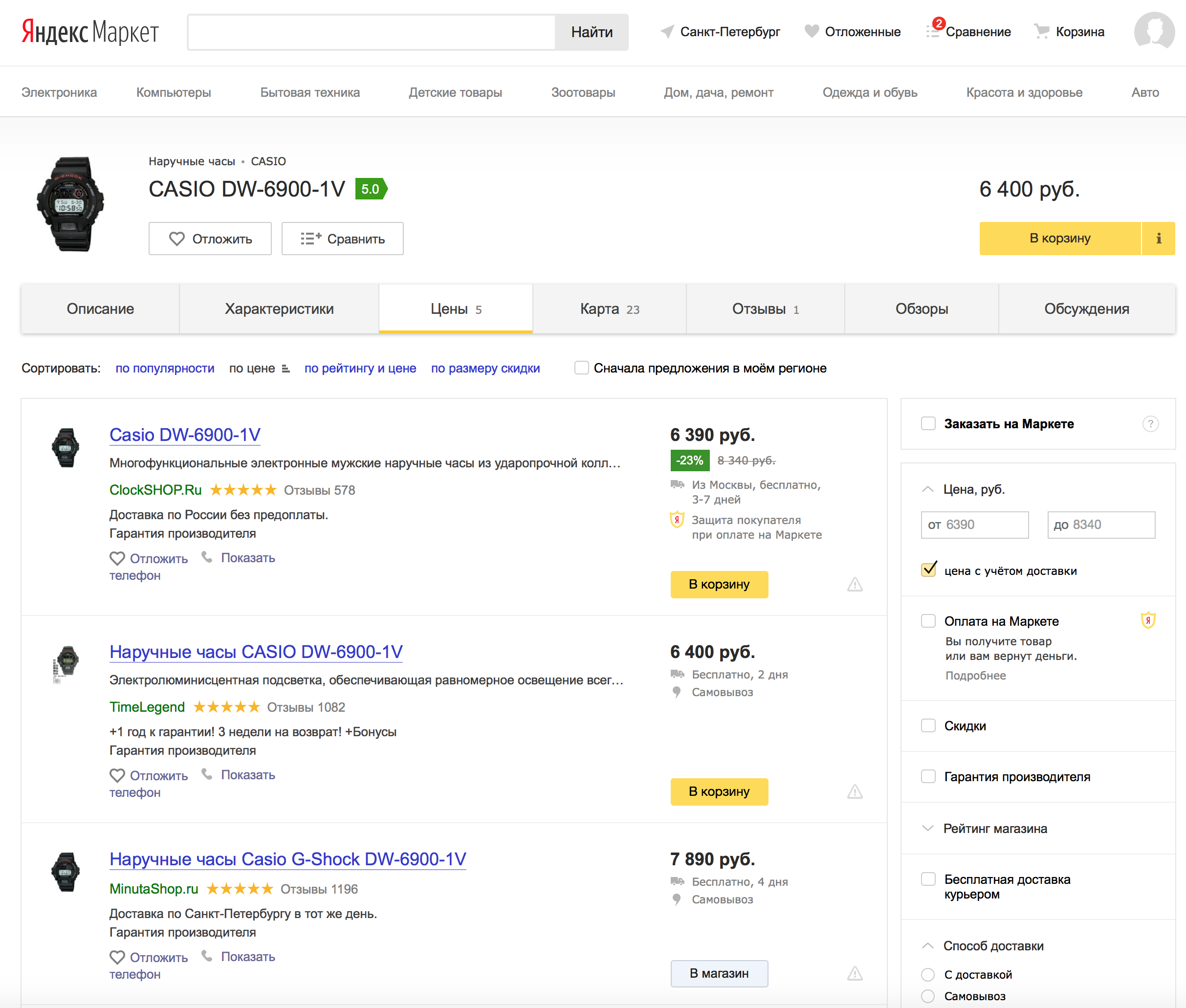The width and height of the screenshot is (1186, 1008).
Task: Expand the Рейтинг магазина filter
Action: (928, 829)
